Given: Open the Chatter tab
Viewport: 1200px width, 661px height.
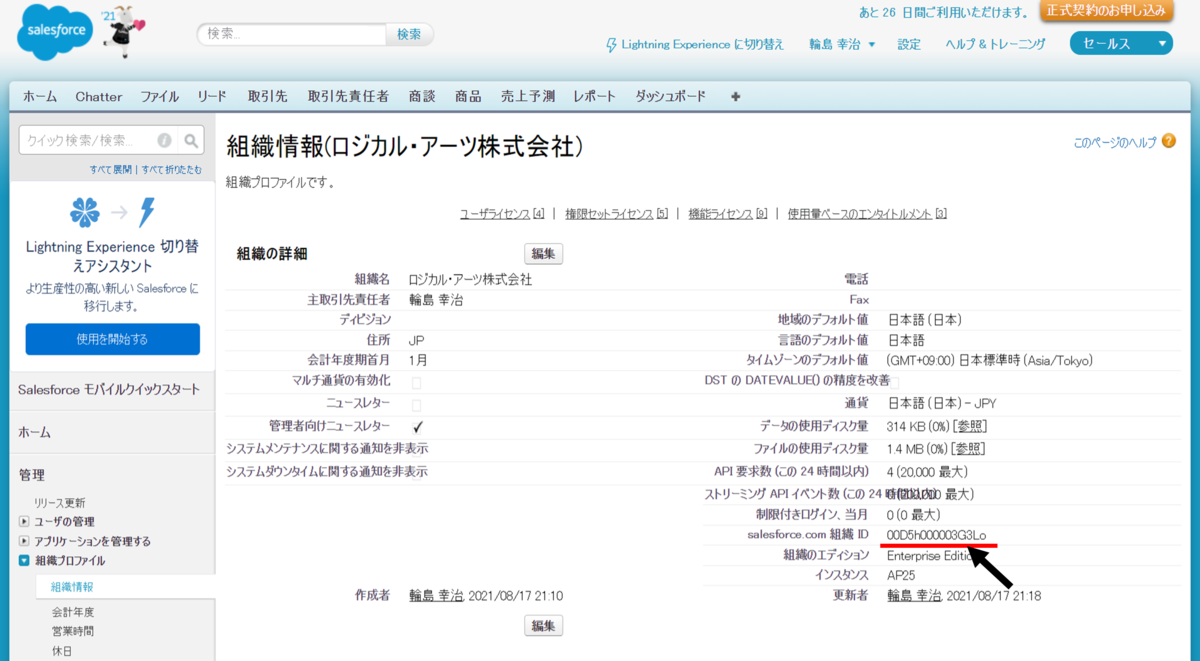Looking at the screenshot, I should [98, 96].
